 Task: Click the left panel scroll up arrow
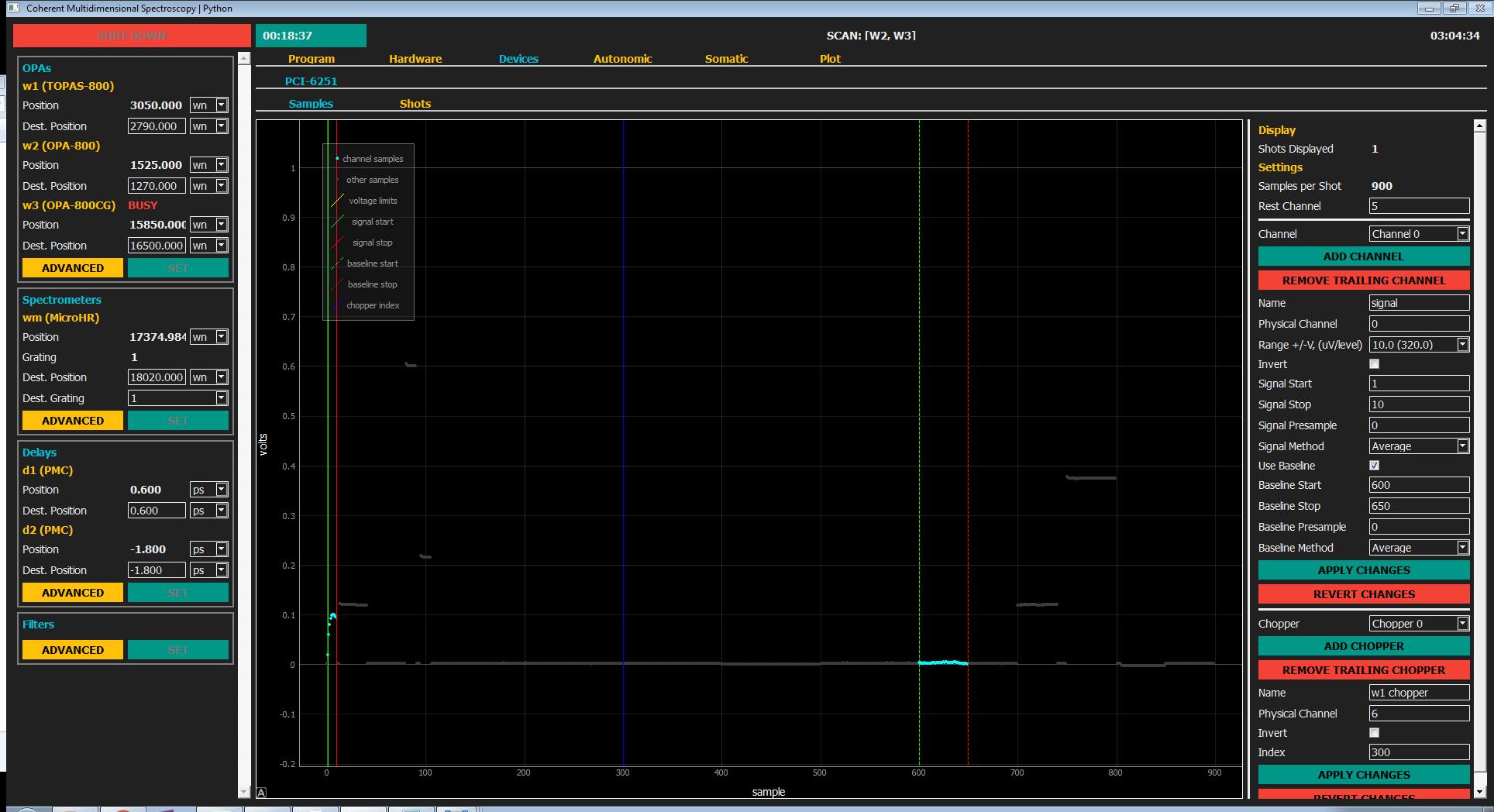click(x=244, y=59)
